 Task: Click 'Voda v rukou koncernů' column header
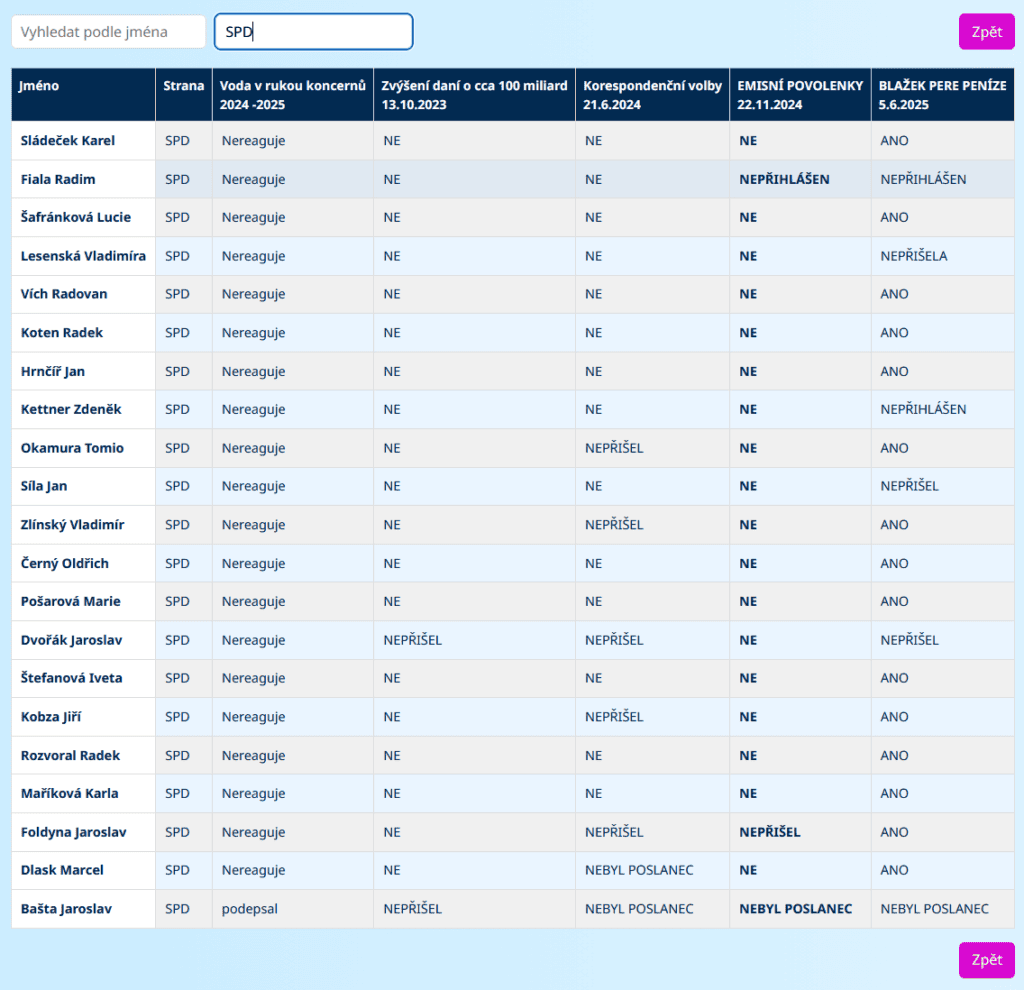tap(292, 94)
